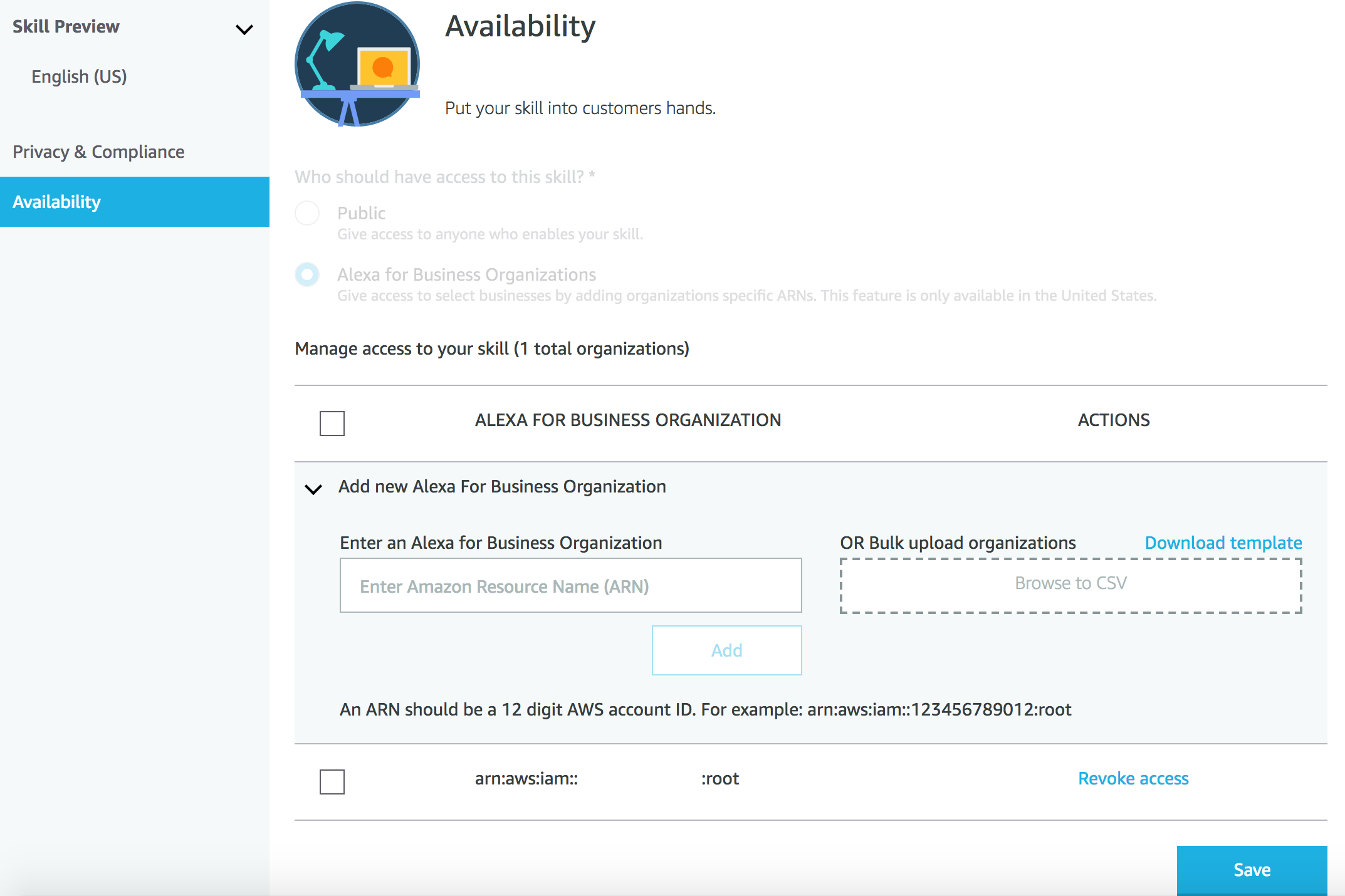Viewport: 1345px width, 896px height.
Task: Check the arn:aws:iam root organization checkbox
Action: pyautogui.click(x=332, y=781)
